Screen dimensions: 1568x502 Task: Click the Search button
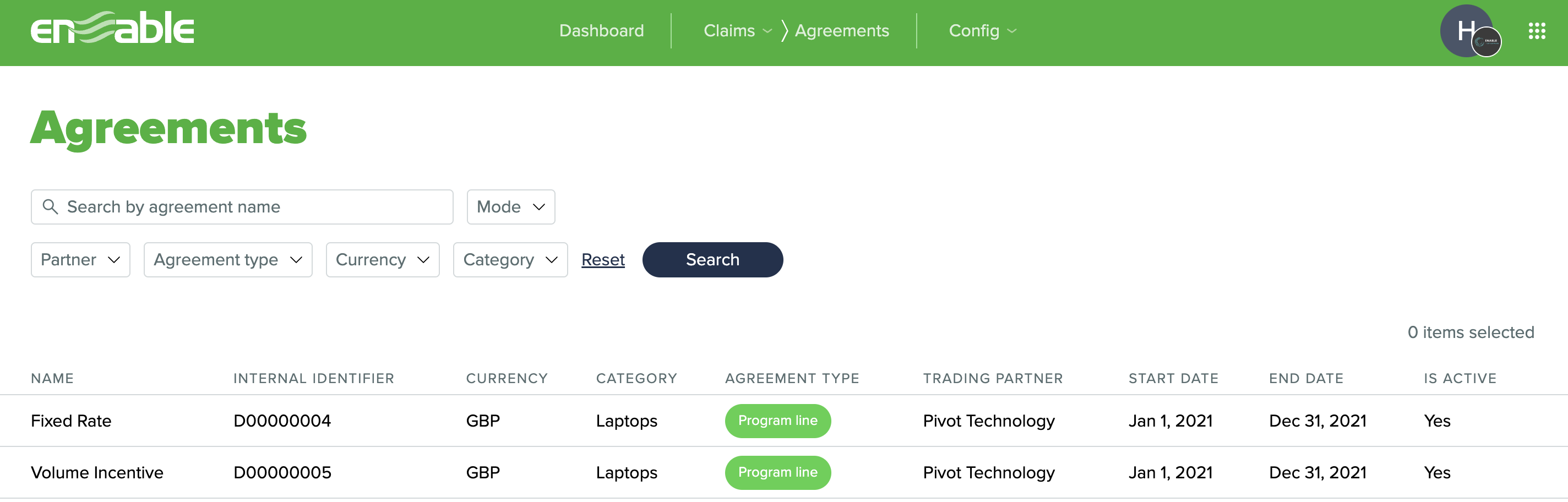(x=713, y=259)
